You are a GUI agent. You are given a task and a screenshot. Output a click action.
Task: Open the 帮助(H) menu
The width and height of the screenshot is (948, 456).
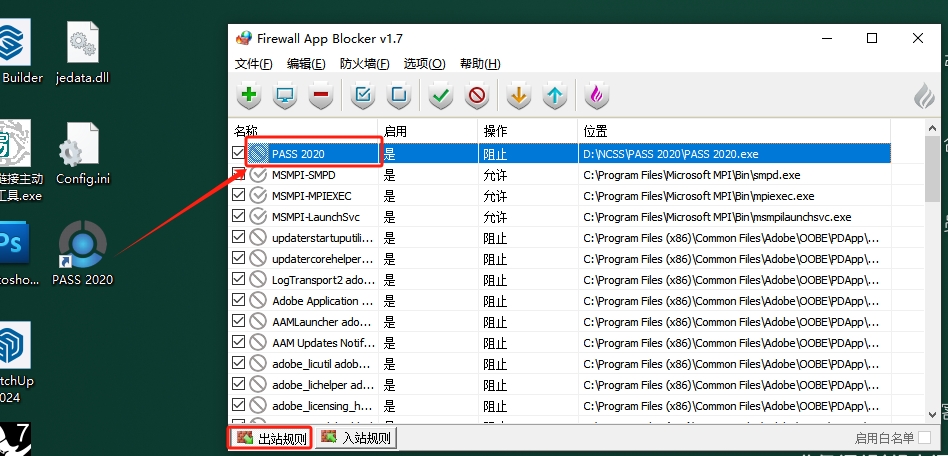[x=480, y=64]
